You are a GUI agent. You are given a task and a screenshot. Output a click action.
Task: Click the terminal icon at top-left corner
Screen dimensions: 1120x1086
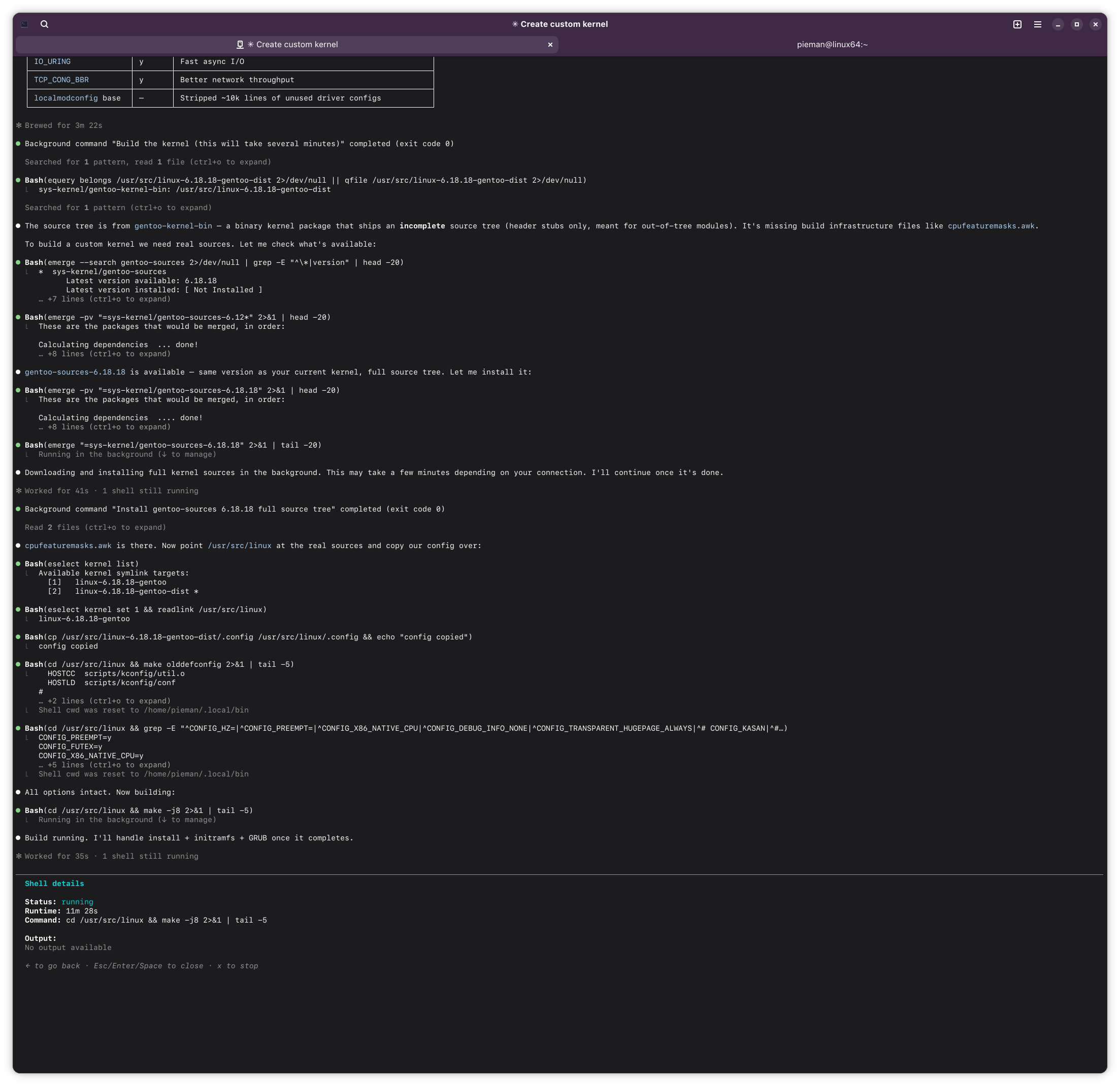[24, 24]
